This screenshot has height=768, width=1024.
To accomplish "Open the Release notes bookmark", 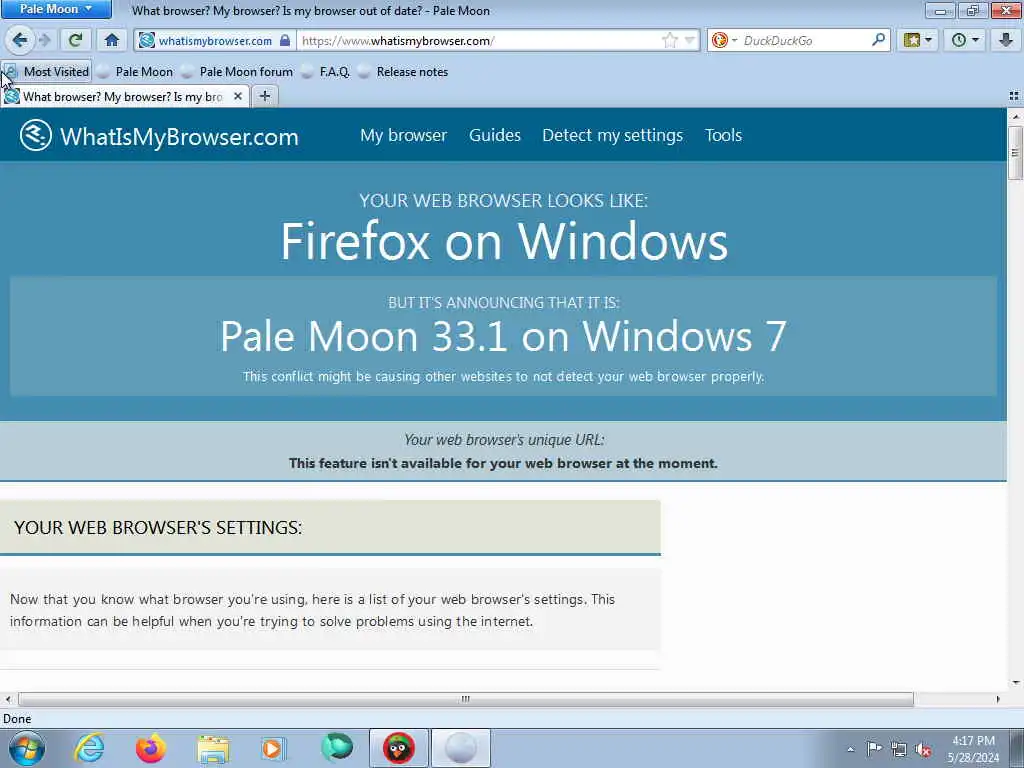I will [403, 72].
